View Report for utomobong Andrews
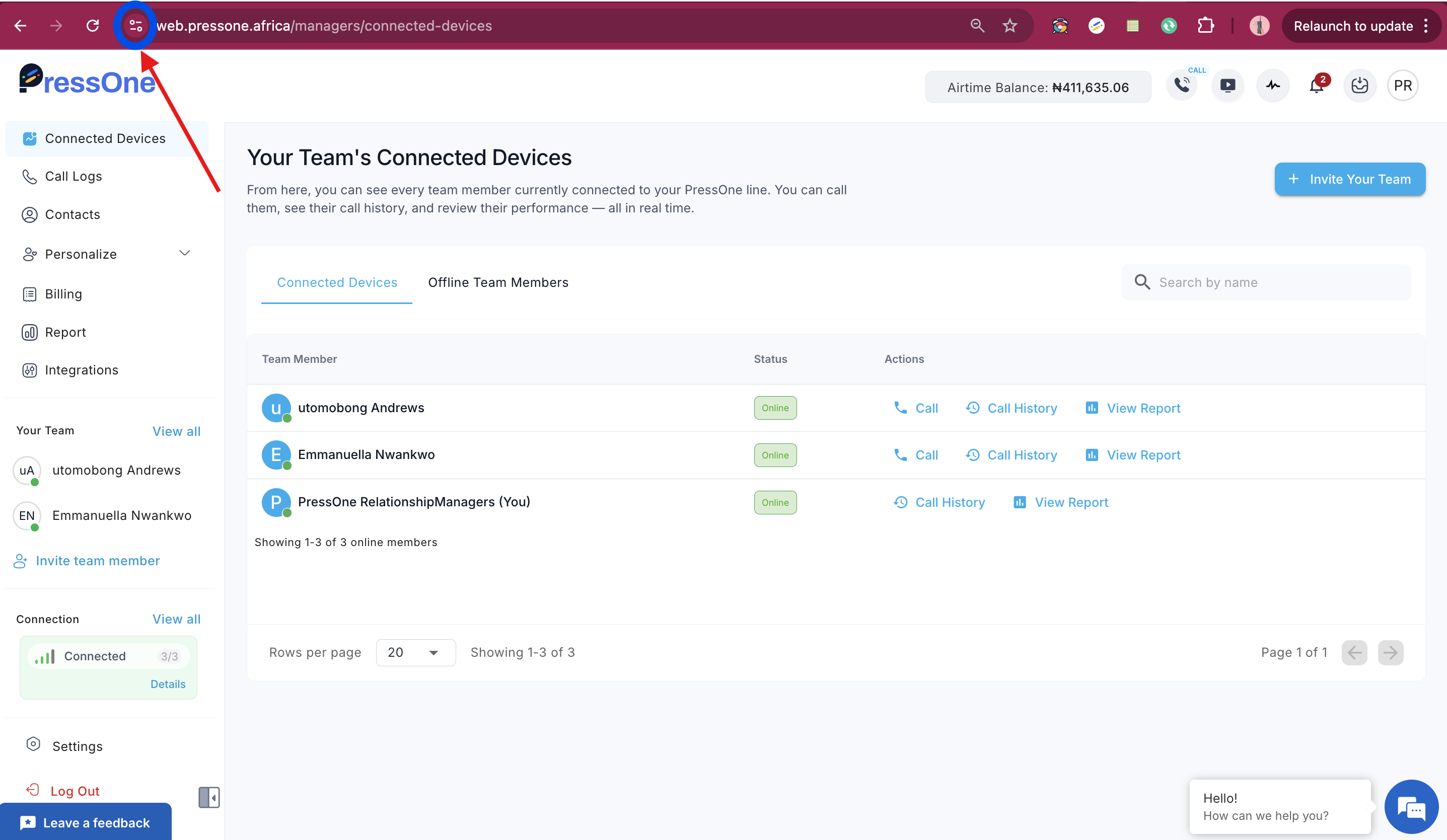1447x840 pixels. click(1132, 408)
